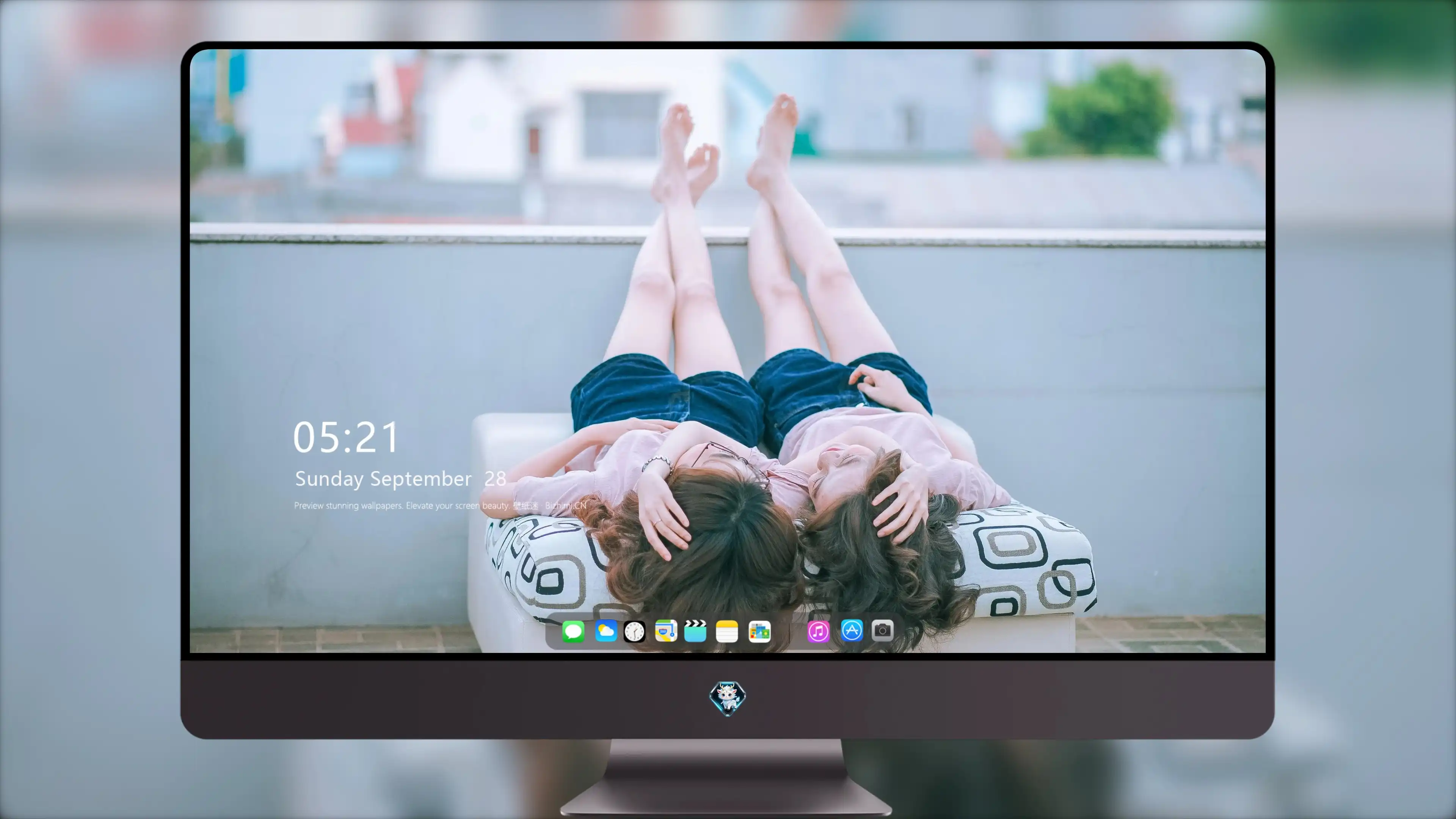Launch the iTunes music app
Screen dimensions: 1456x819
819,631
